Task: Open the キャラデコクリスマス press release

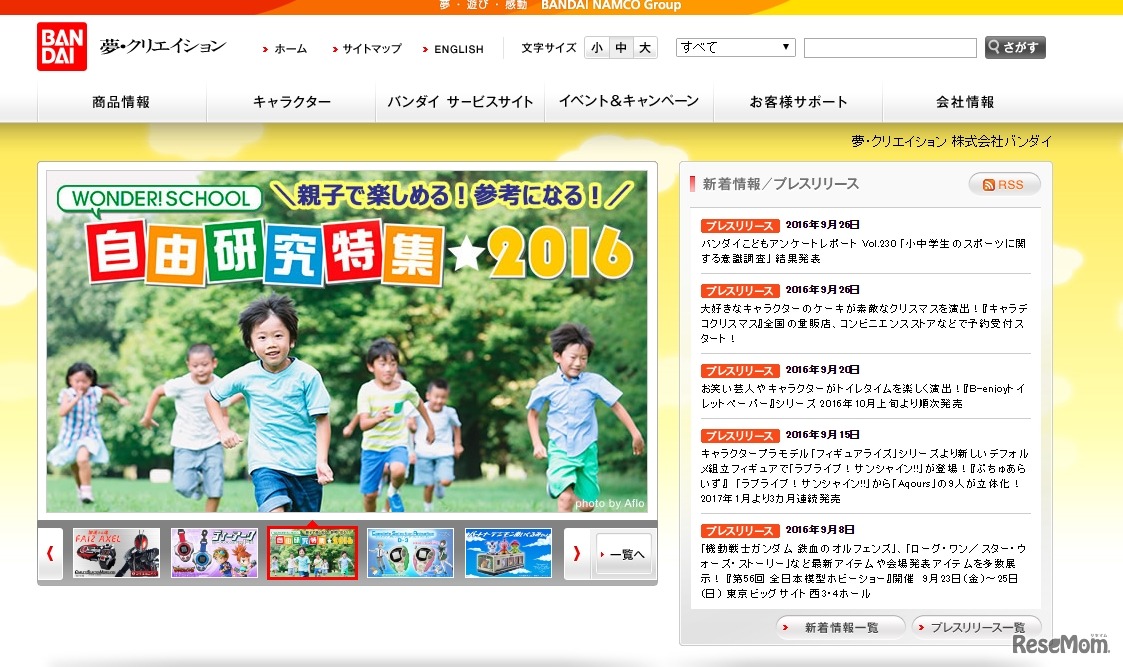Action: coord(863,323)
